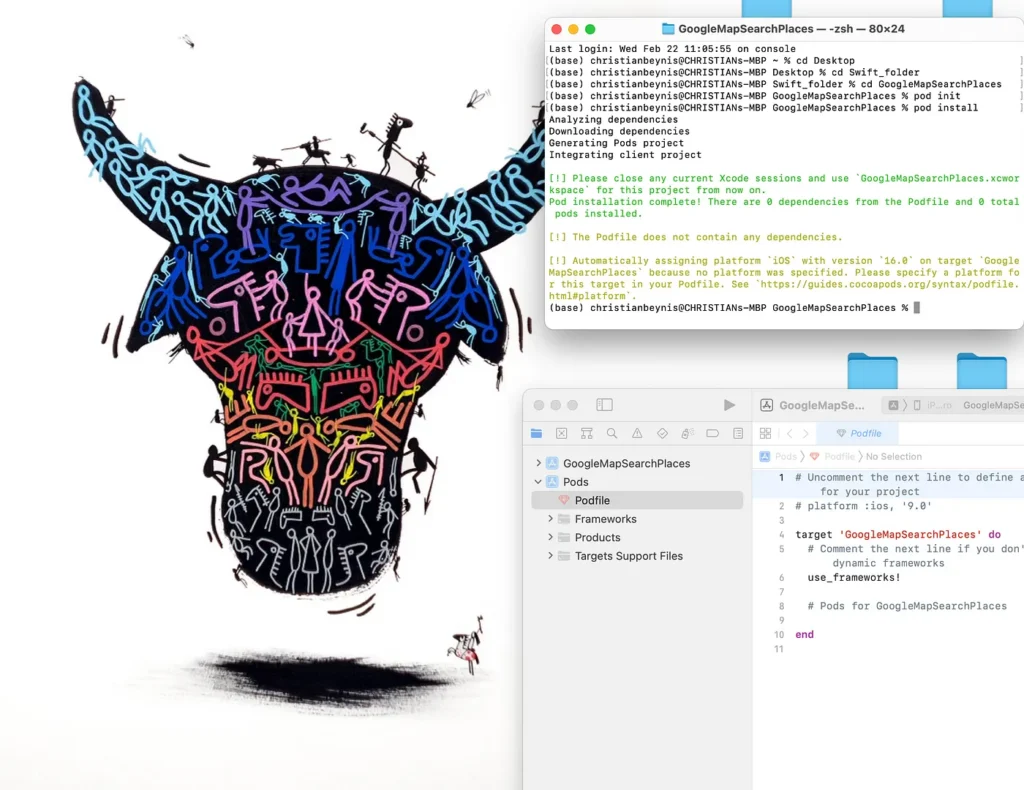Go back with editor back arrow
This screenshot has height=790, width=1024.
pyautogui.click(x=790, y=433)
